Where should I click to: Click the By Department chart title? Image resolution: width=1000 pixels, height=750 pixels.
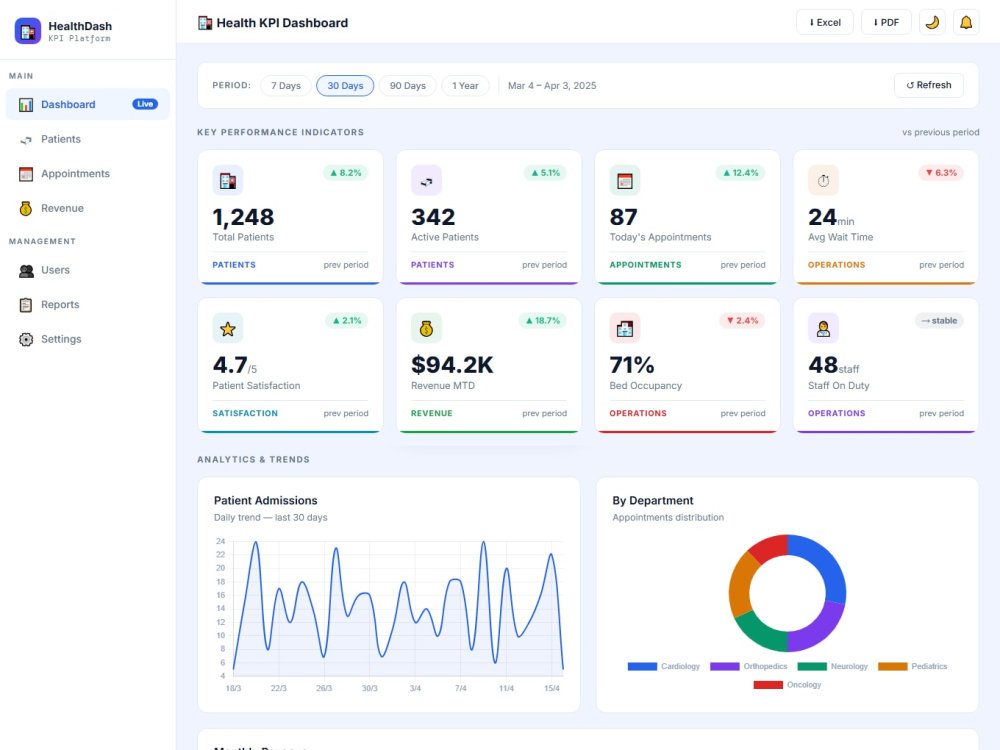[652, 501]
